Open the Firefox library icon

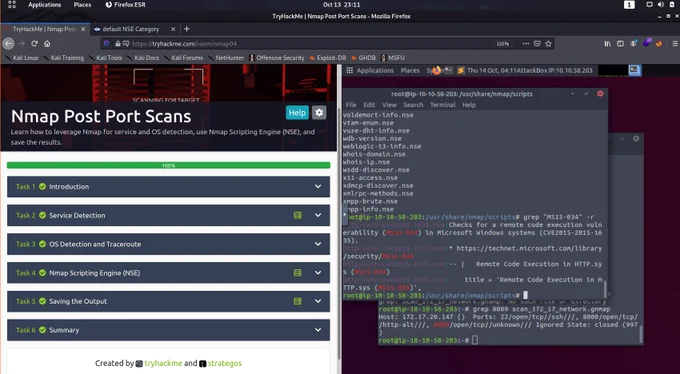pos(608,43)
